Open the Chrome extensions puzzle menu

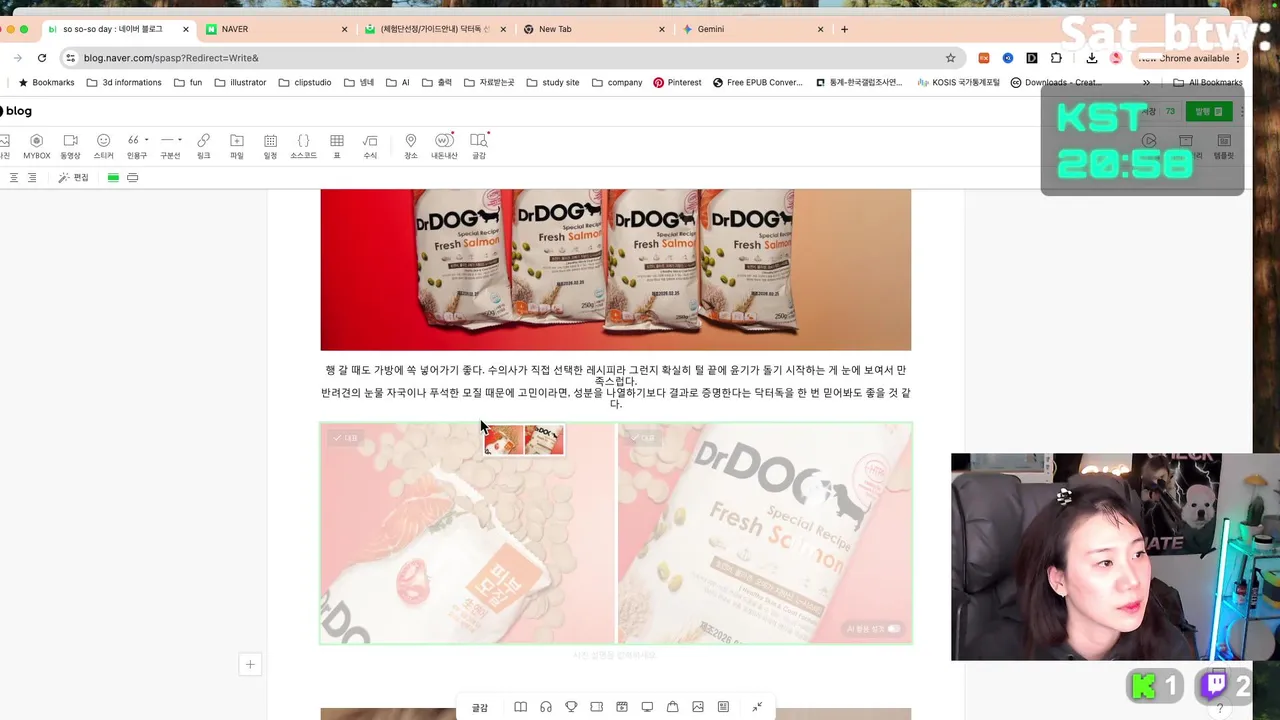(x=1056, y=58)
